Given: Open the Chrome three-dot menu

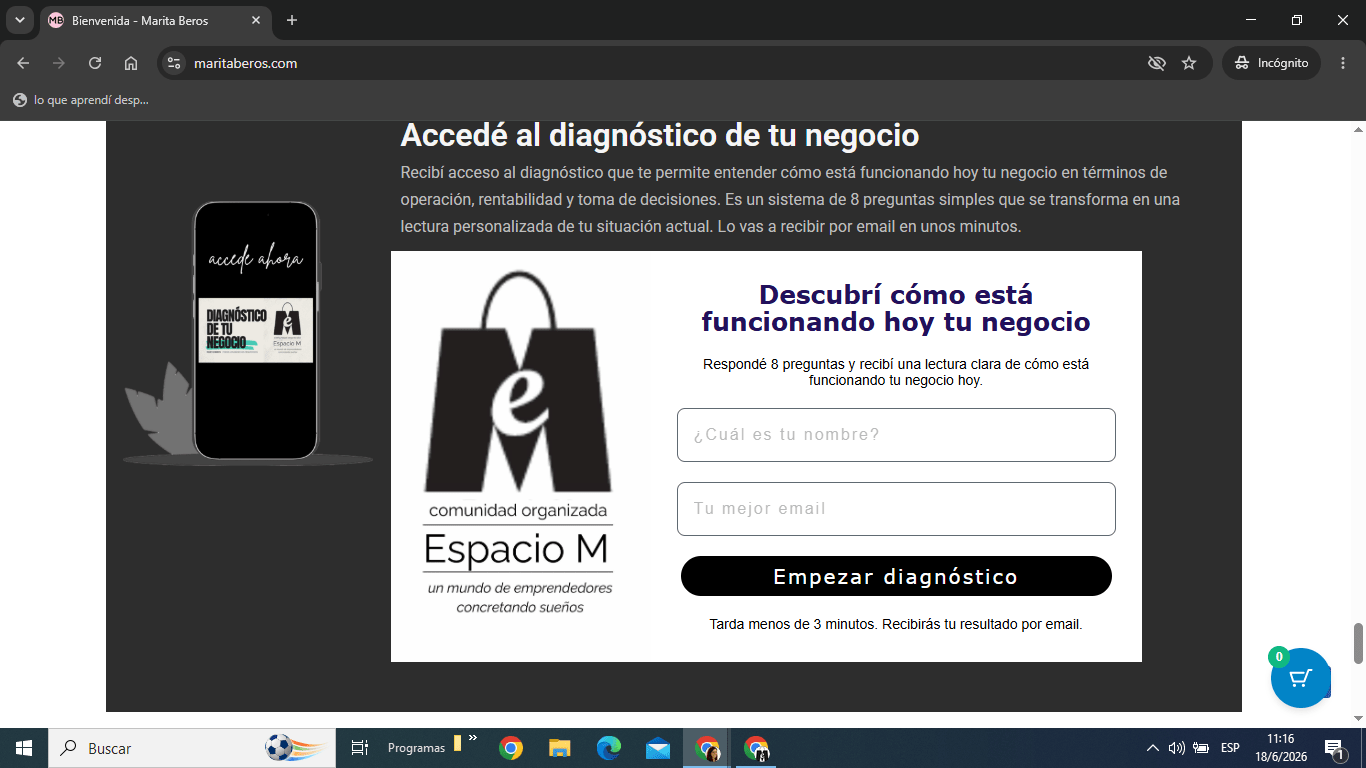Looking at the screenshot, I should (x=1343, y=63).
